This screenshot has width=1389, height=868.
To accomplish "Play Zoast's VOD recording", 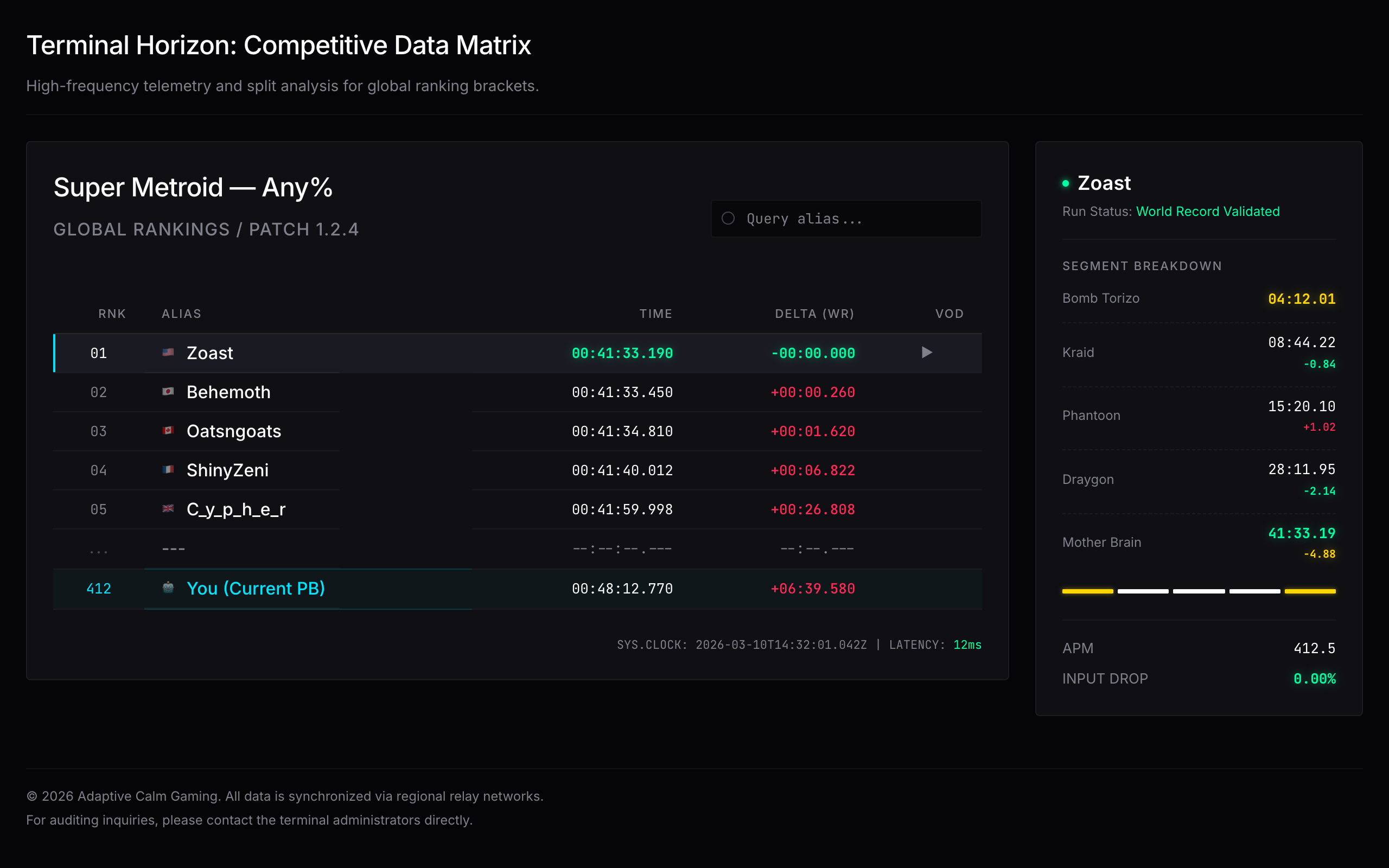I will pyautogui.click(x=926, y=353).
